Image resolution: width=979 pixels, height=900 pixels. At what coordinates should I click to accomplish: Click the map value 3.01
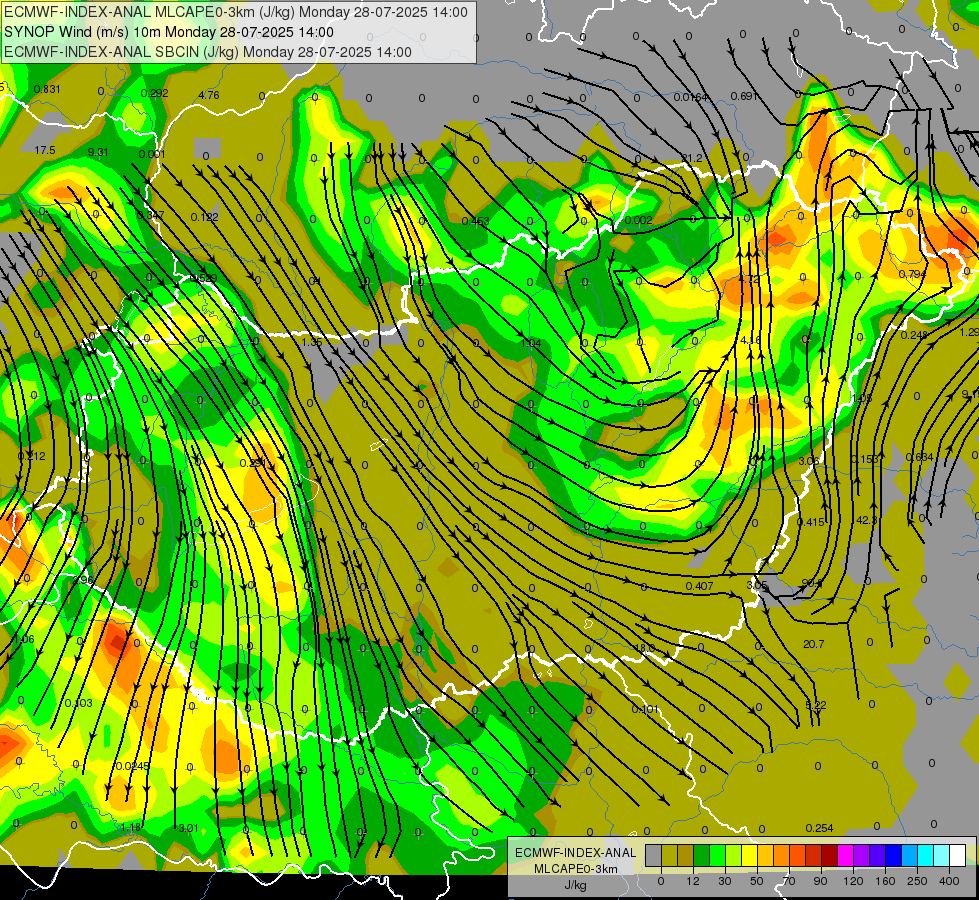pos(188,828)
